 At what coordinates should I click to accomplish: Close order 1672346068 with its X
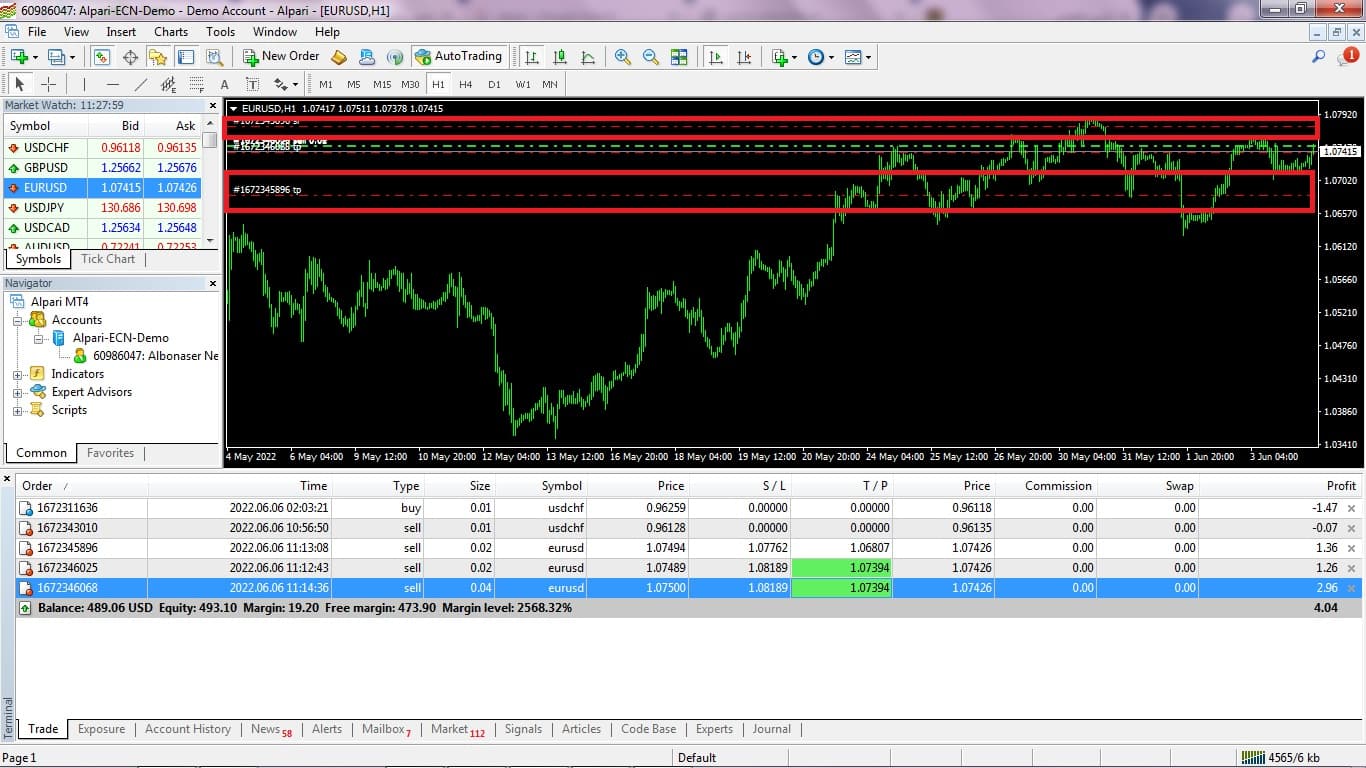point(1352,588)
